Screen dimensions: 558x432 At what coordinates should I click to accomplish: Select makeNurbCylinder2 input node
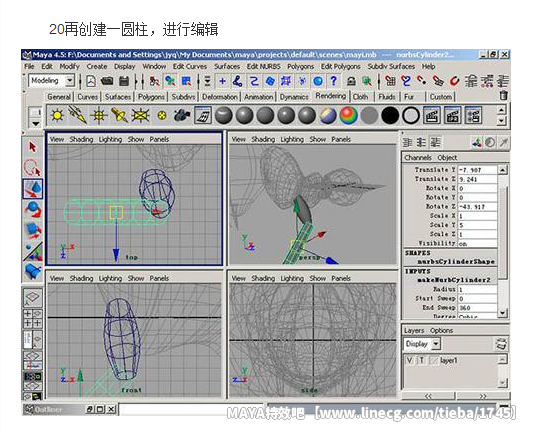454,280
